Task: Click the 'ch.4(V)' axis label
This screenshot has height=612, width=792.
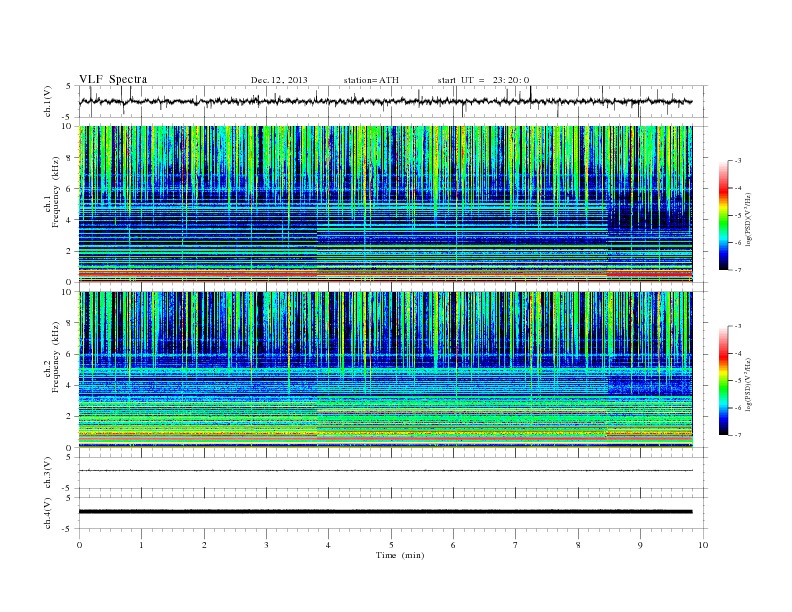Action: pyautogui.click(x=48, y=513)
